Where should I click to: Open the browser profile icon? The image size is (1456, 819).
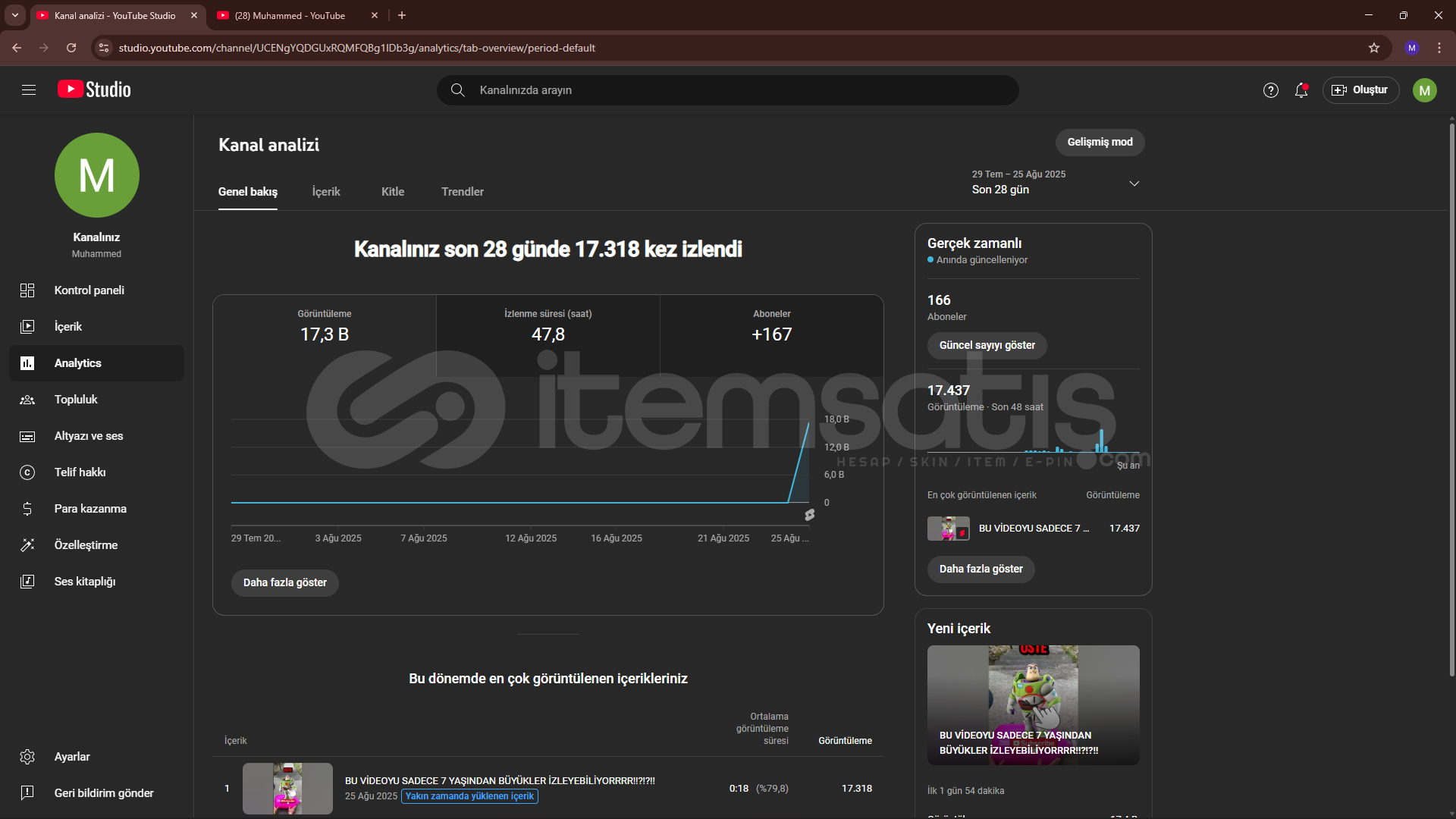coord(1411,48)
